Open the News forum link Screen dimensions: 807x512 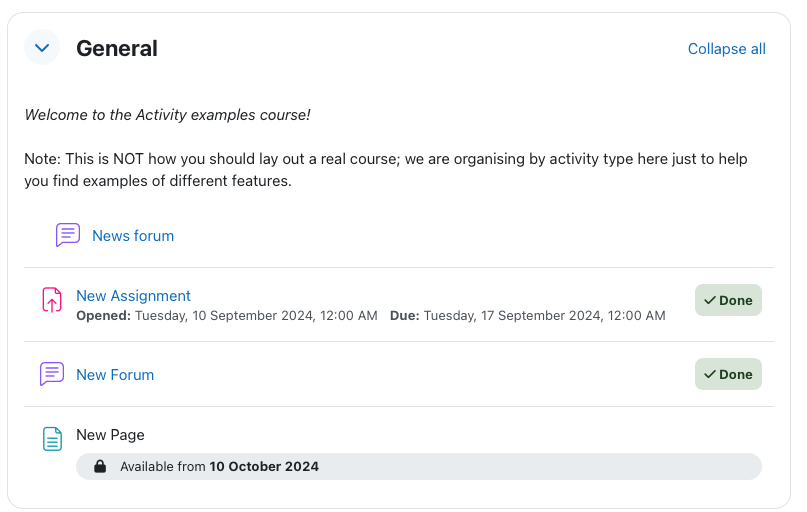(133, 236)
